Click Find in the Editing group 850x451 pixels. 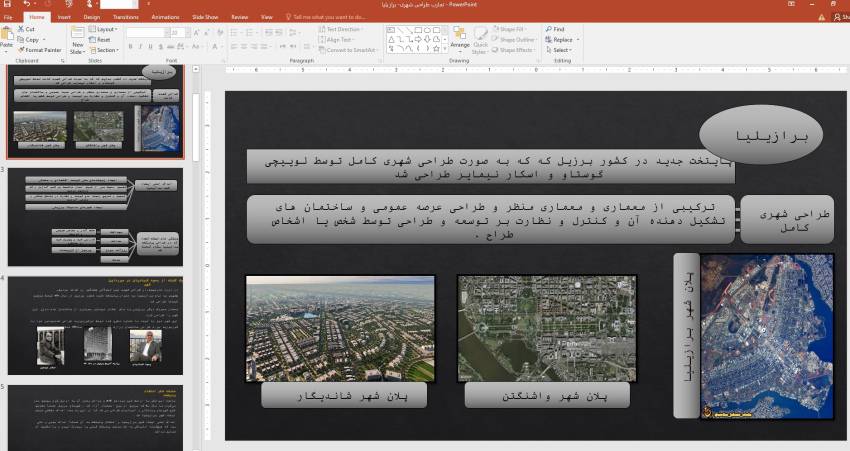pos(557,29)
